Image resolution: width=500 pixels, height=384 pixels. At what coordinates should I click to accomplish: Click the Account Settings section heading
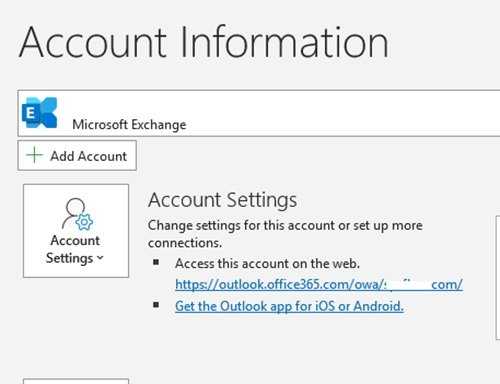tap(222, 200)
